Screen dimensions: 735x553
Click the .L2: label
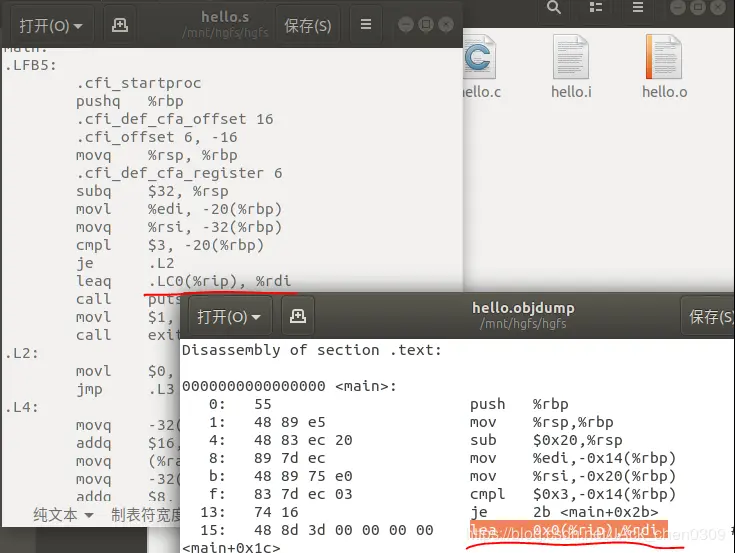22,353
